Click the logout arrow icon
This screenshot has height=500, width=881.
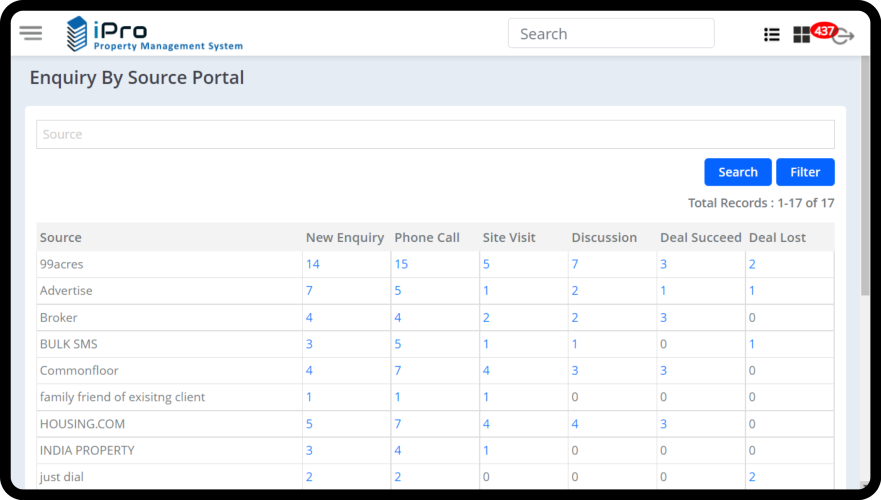tap(844, 37)
